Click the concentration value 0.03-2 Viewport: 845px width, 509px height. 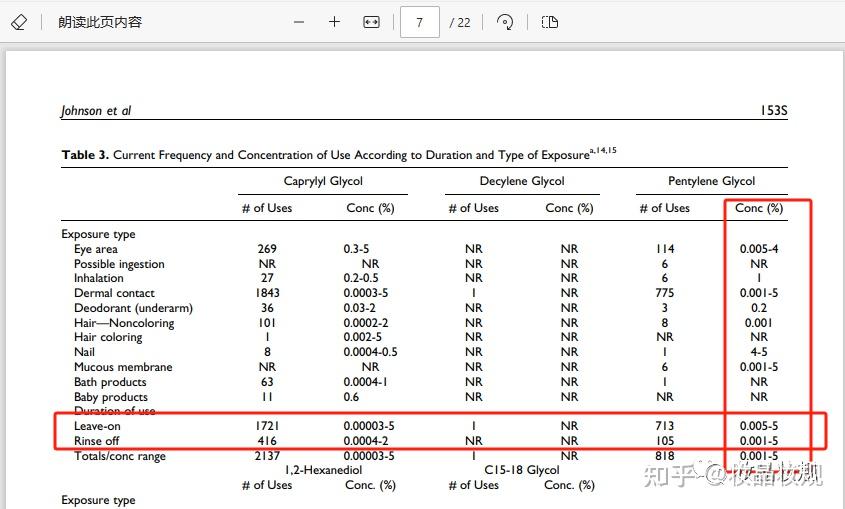[359, 308]
